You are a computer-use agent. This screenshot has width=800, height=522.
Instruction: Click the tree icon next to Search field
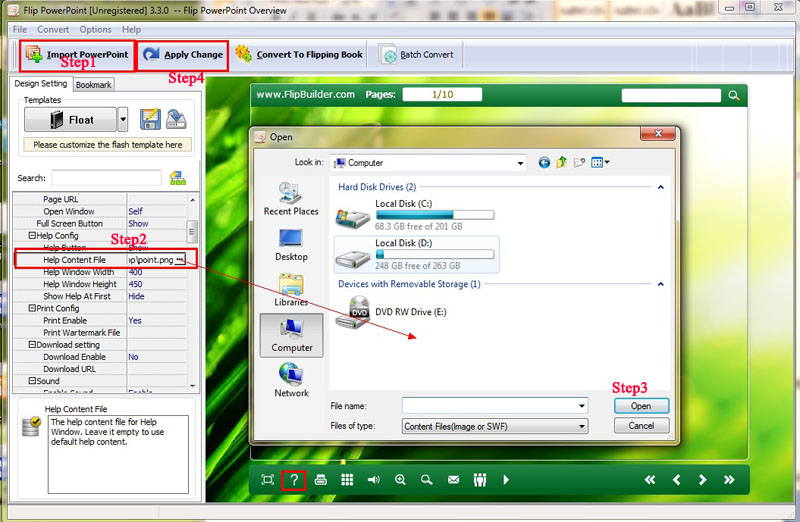[x=178, y=178]
